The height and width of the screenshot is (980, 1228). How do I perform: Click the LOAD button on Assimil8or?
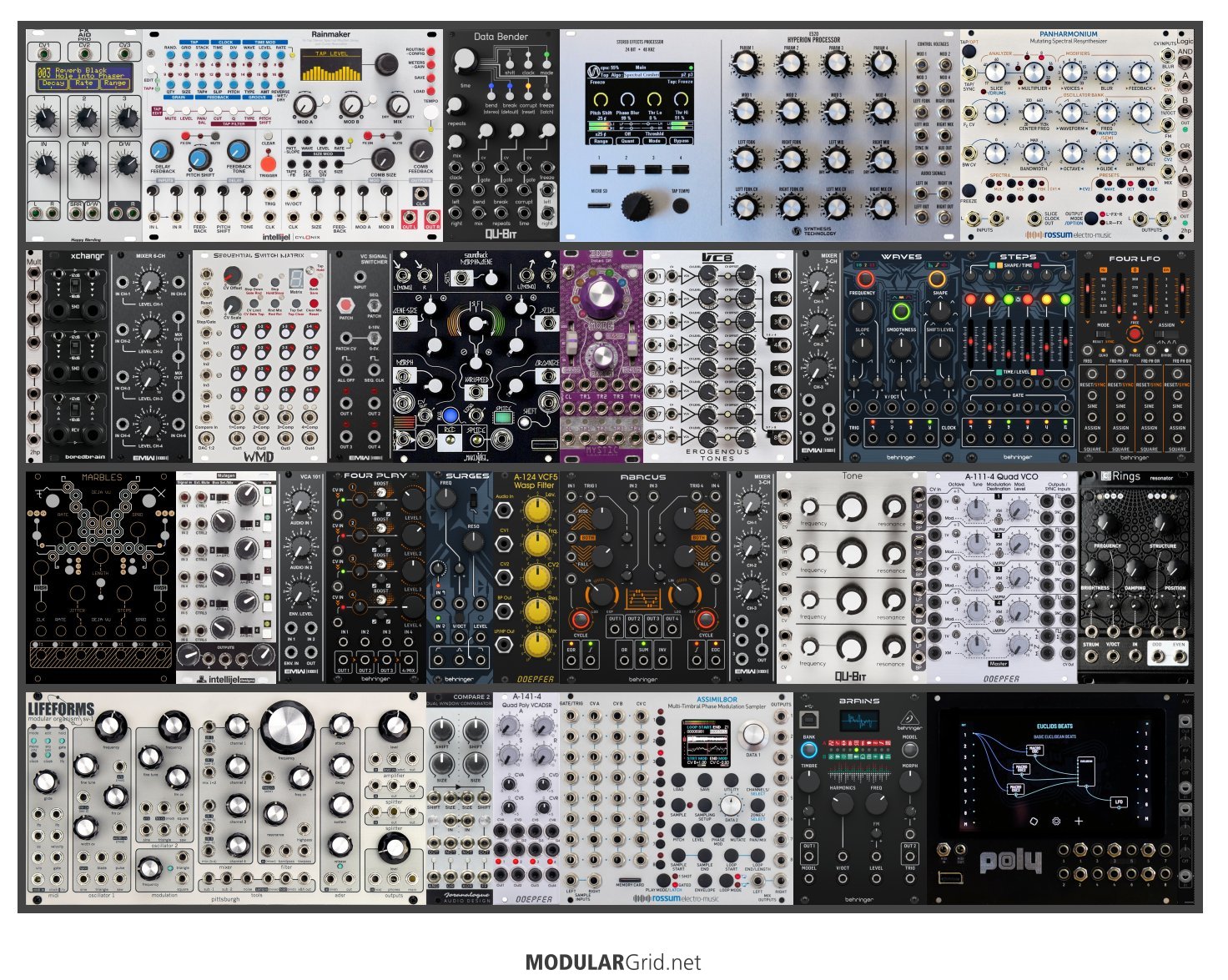[x=678, y=780]
